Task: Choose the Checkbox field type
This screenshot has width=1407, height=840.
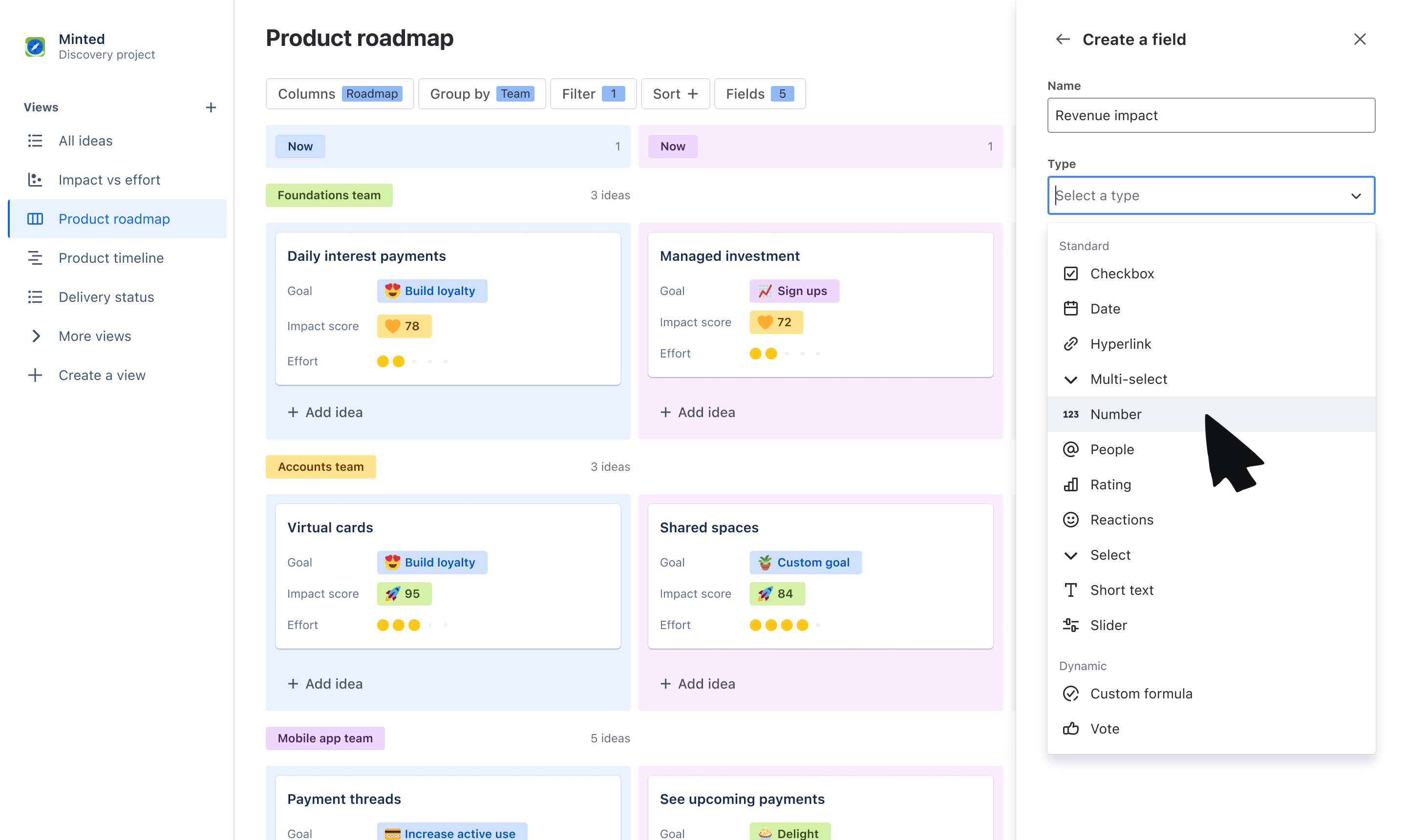Action: (1121, 273)
